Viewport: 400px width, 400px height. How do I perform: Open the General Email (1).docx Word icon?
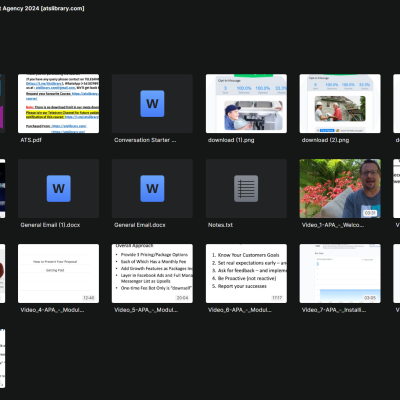58,188
